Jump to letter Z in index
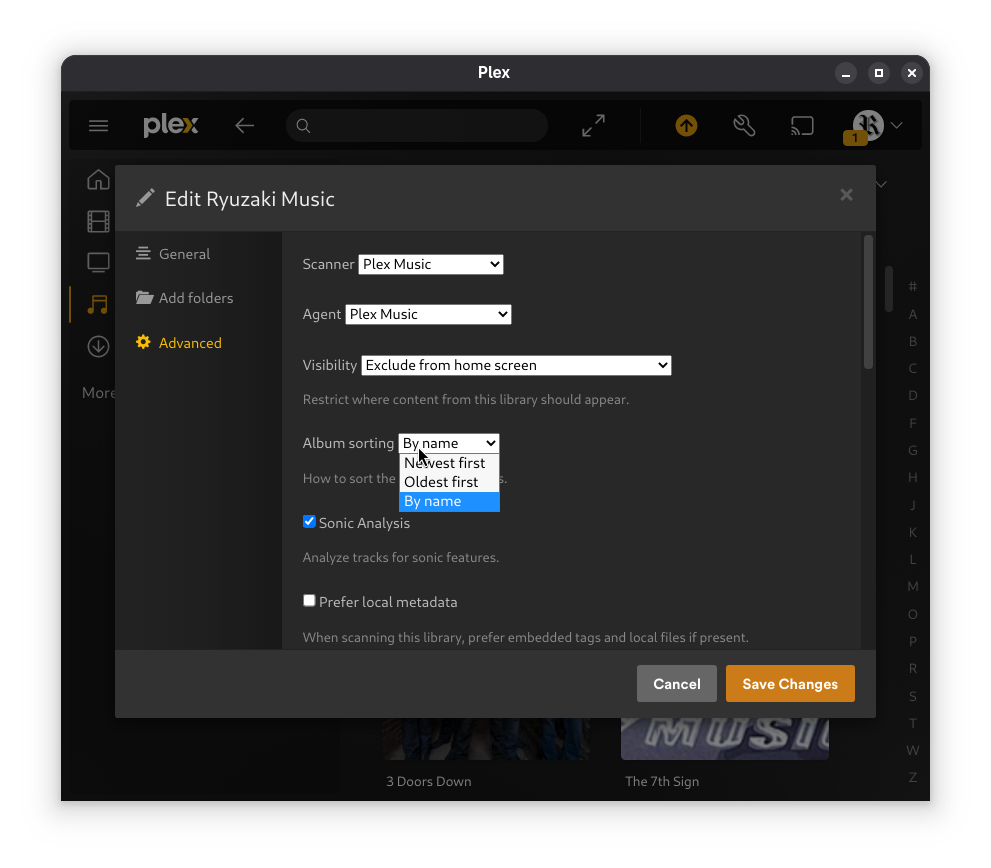991x868 pixels. pyautogui.click(x=913, y=778)
